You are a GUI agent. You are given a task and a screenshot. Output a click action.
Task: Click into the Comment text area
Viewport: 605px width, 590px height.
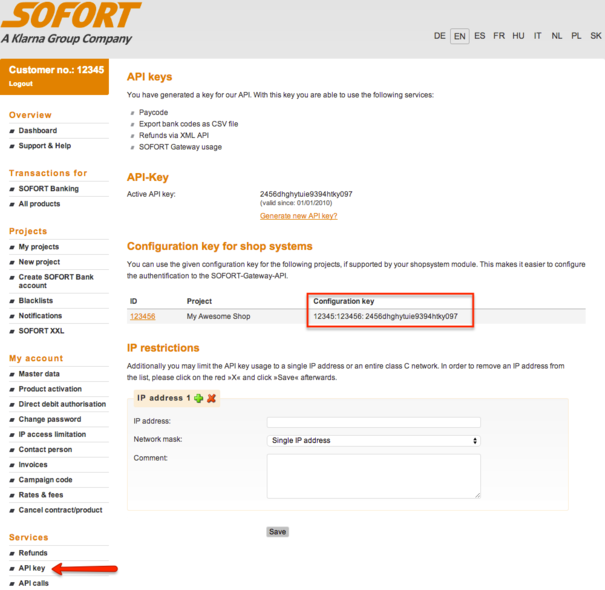click(x=373, y=476)
